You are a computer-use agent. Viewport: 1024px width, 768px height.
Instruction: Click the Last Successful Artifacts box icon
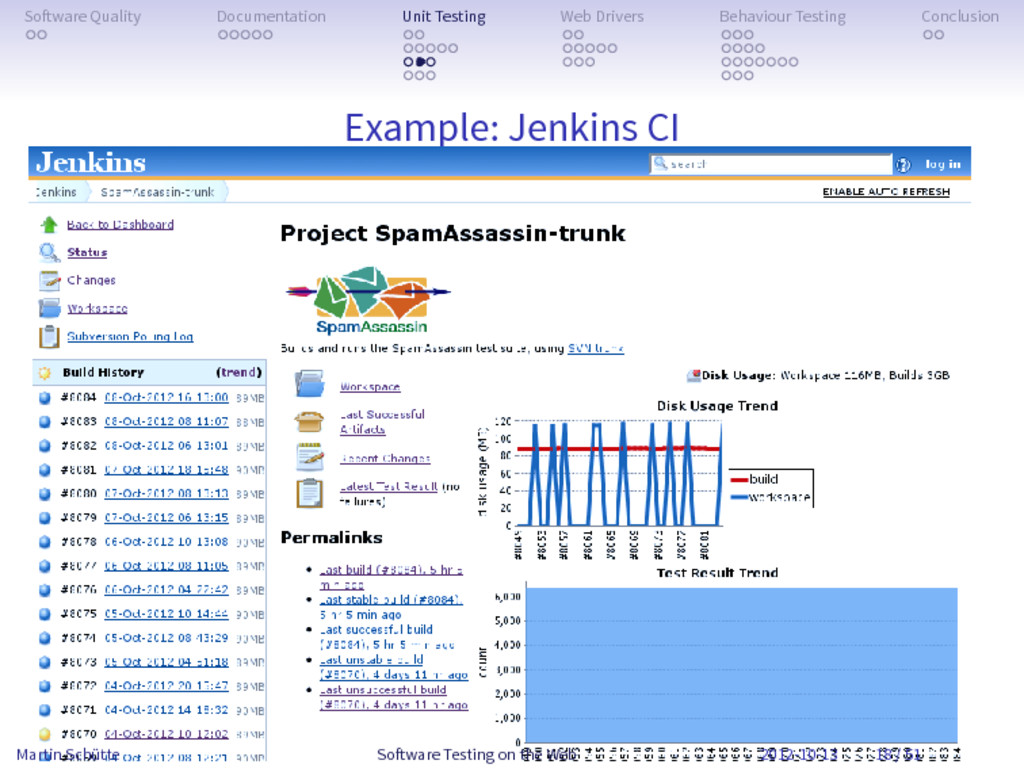point(310,421)
